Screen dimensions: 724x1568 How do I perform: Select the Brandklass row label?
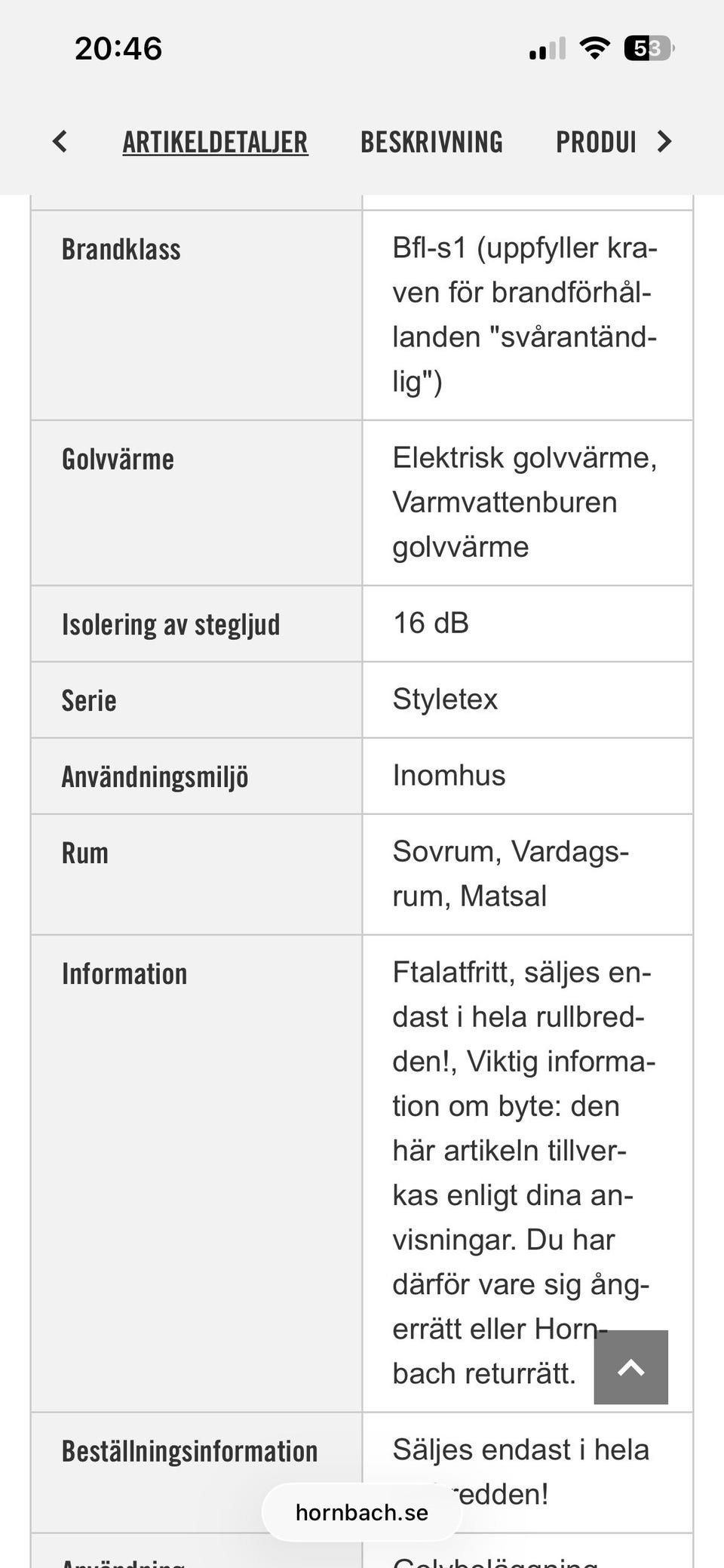click(121, 250)
